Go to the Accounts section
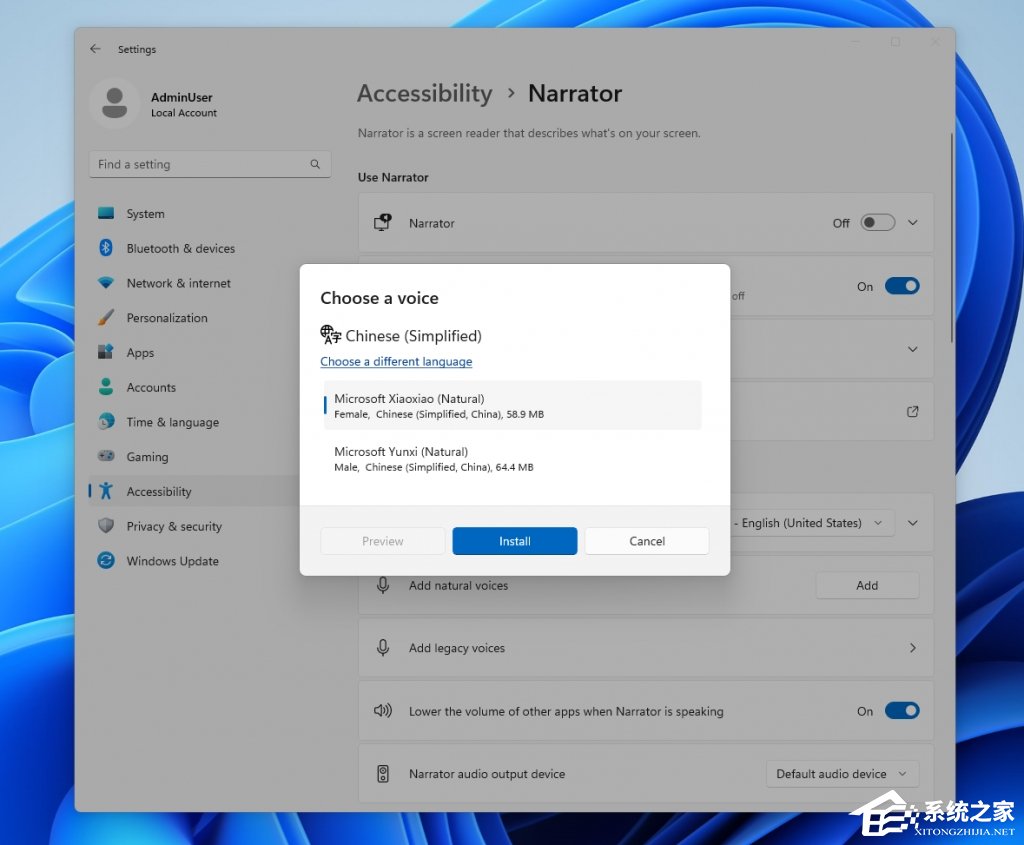The image size is (1024, 845). (x=151, y=388)
